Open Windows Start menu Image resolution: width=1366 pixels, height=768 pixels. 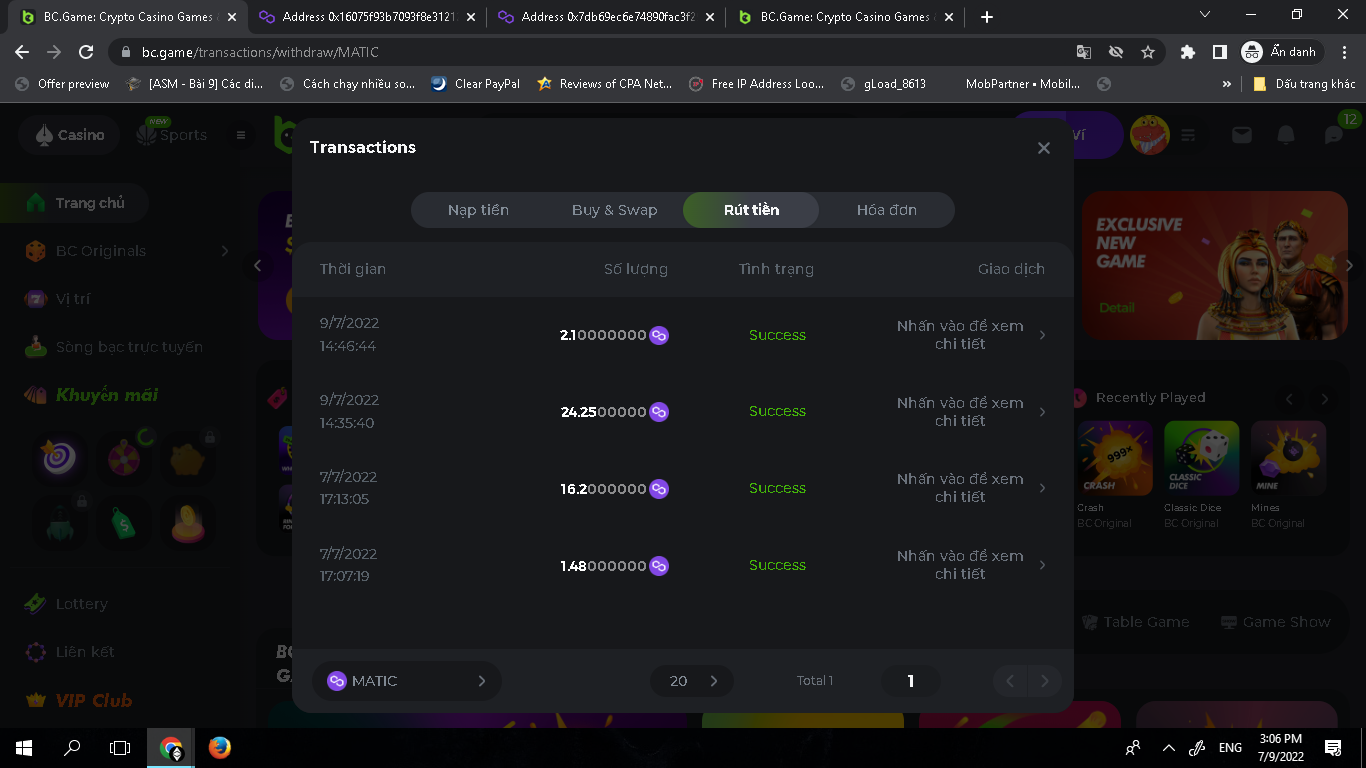24,748
